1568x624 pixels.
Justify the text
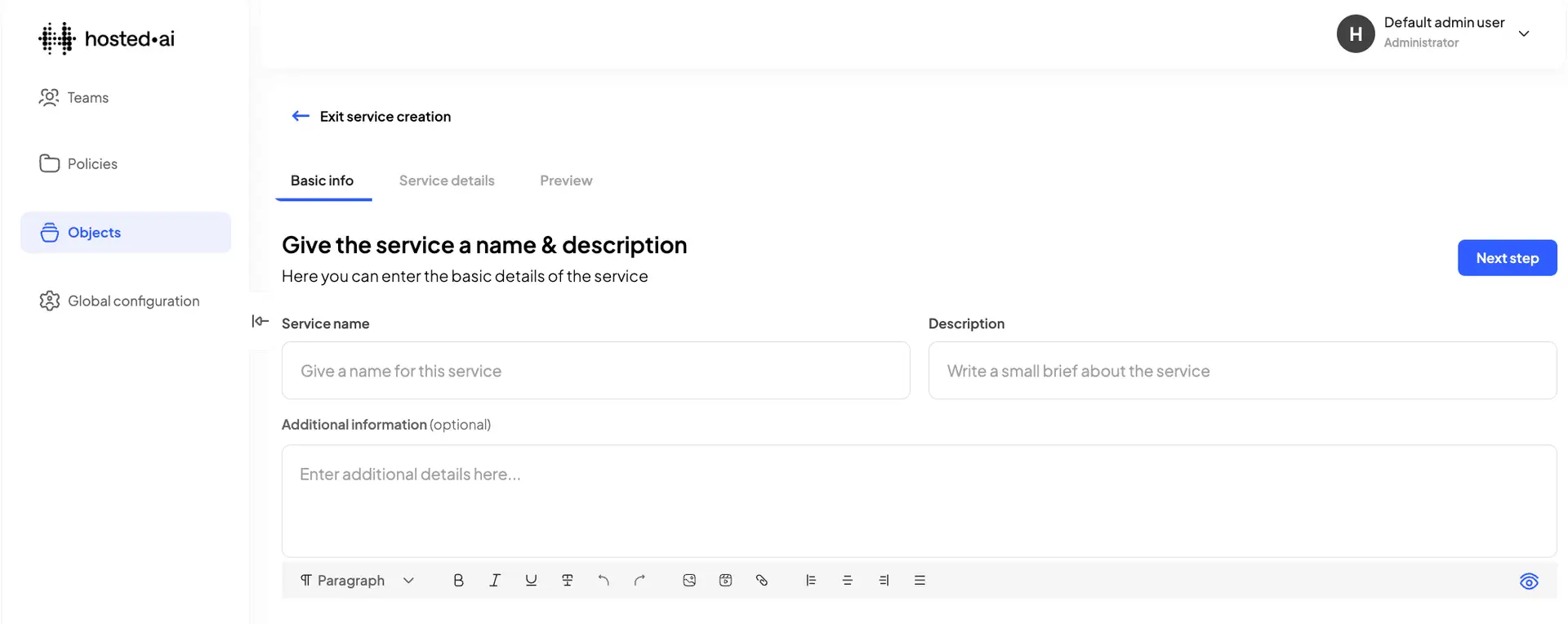pos(920,581)
